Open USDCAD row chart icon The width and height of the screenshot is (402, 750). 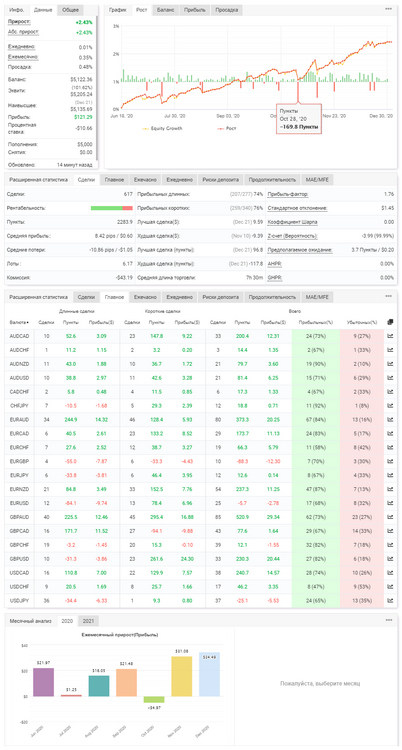(390, 572)
